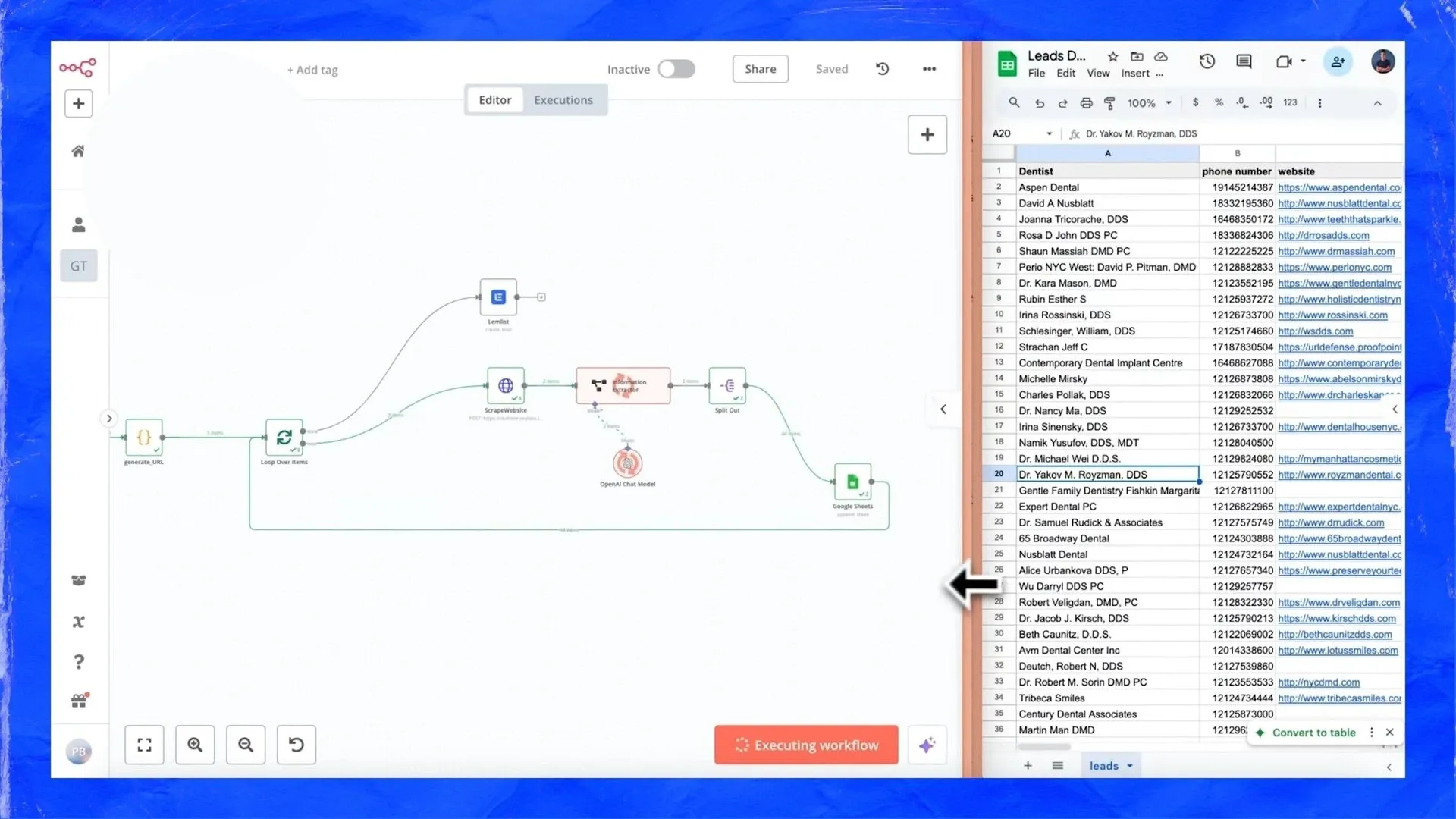The width and height of the screenshot is (1456, 819).
Task: Format as currency in Sheets
Action: (1196, 102)
